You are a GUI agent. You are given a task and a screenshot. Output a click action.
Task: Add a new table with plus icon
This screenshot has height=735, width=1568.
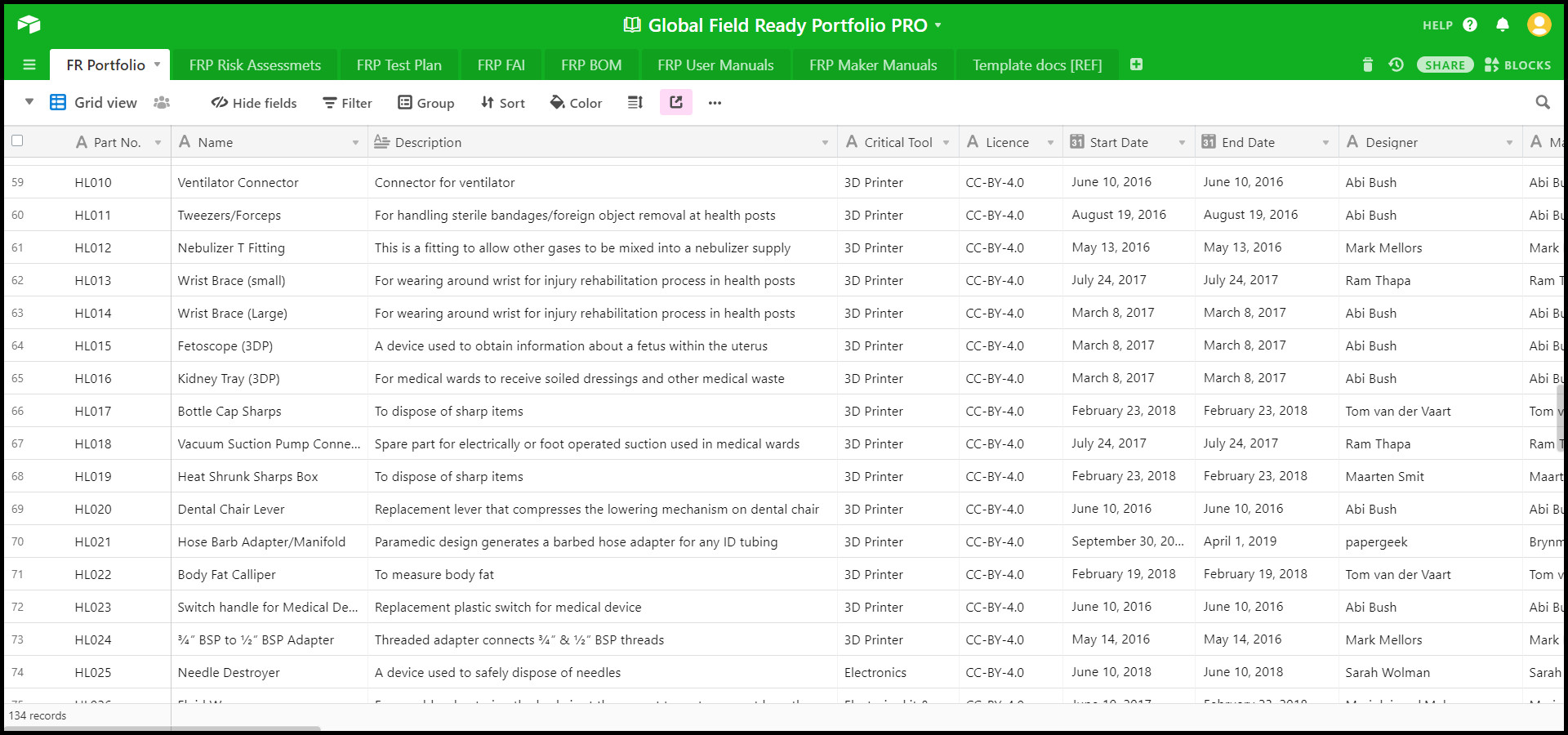pyautogui.click(x=1136, y=65)
